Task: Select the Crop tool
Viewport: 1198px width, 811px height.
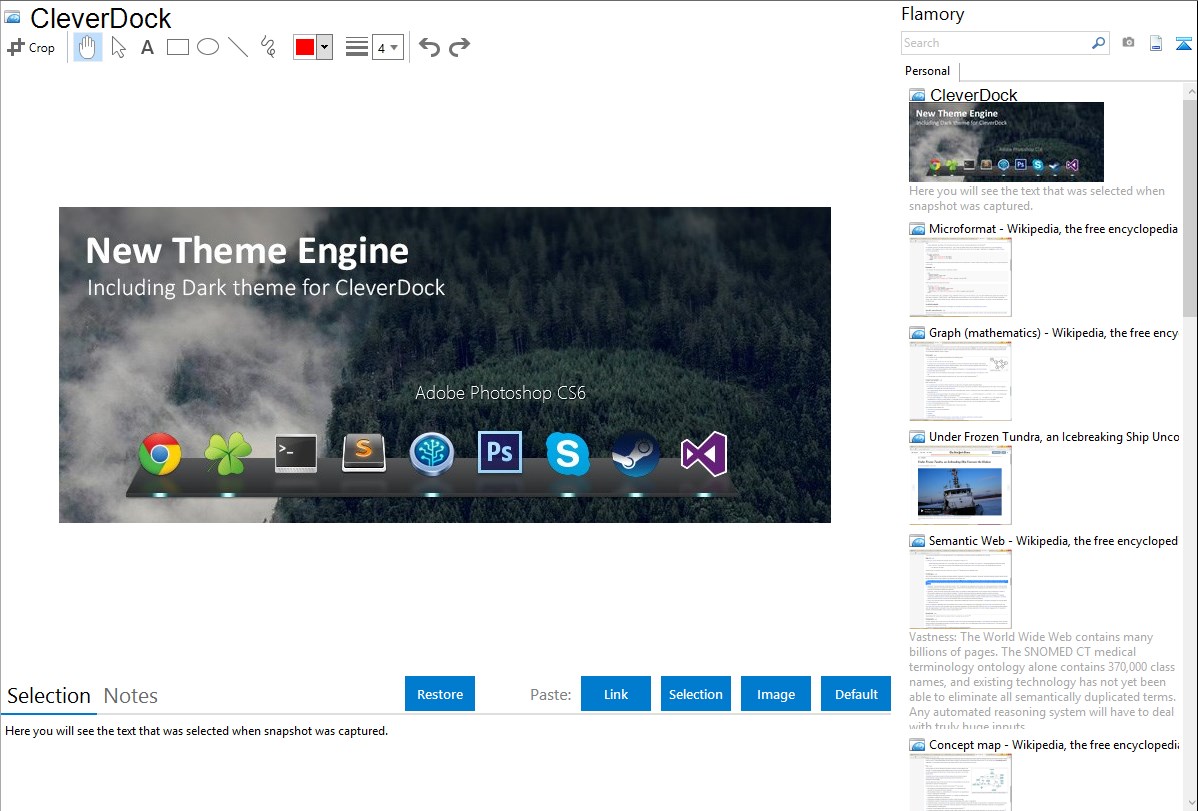Action: pyautogui.click(x=31, y=47)
